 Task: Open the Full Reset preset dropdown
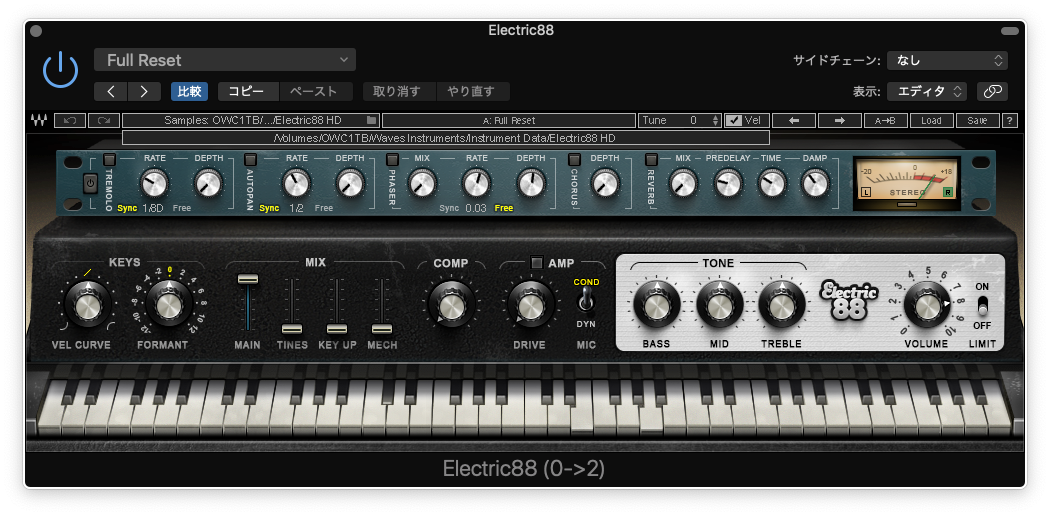pos(225,60)
